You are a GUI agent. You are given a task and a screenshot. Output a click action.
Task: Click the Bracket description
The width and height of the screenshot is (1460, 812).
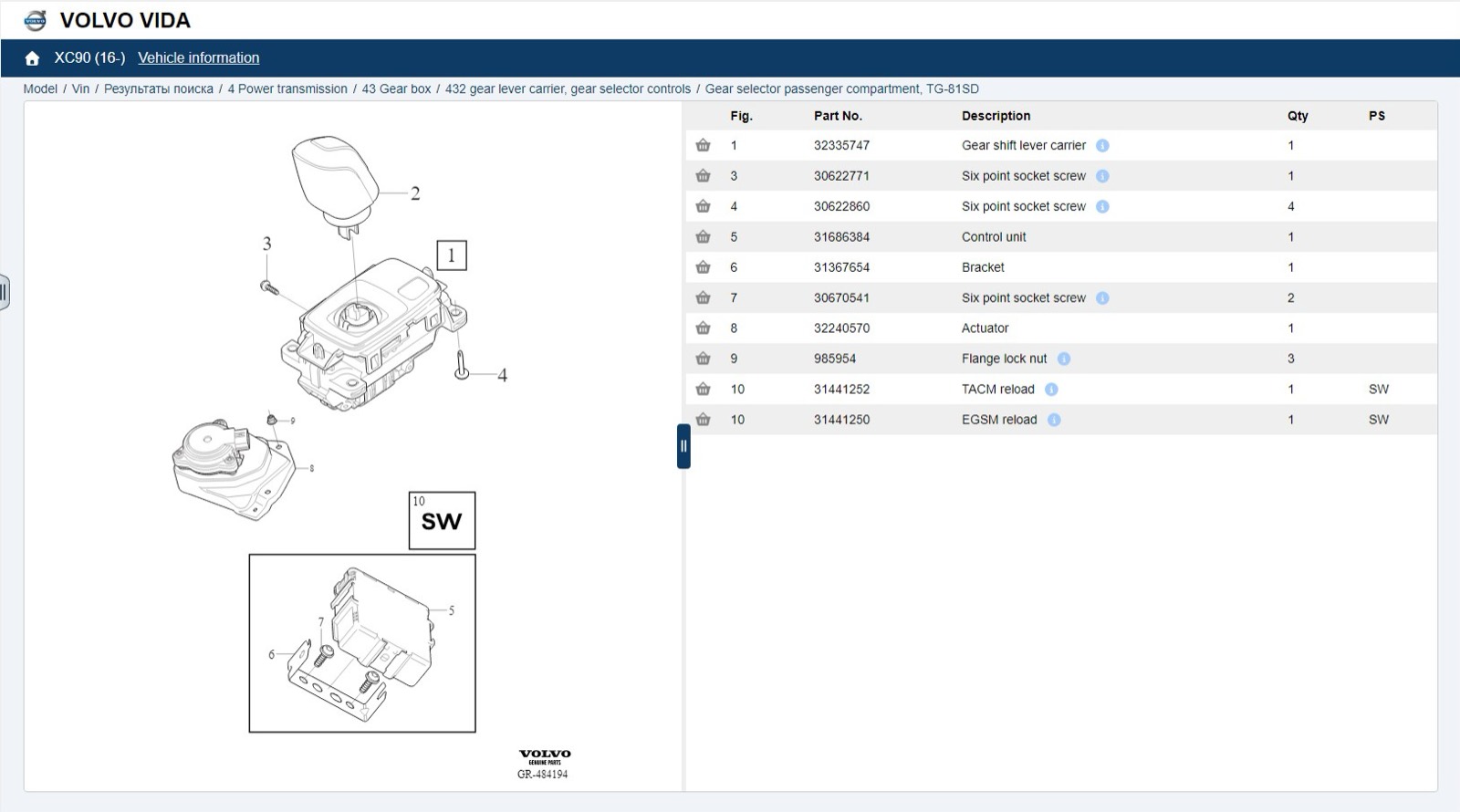983,267
